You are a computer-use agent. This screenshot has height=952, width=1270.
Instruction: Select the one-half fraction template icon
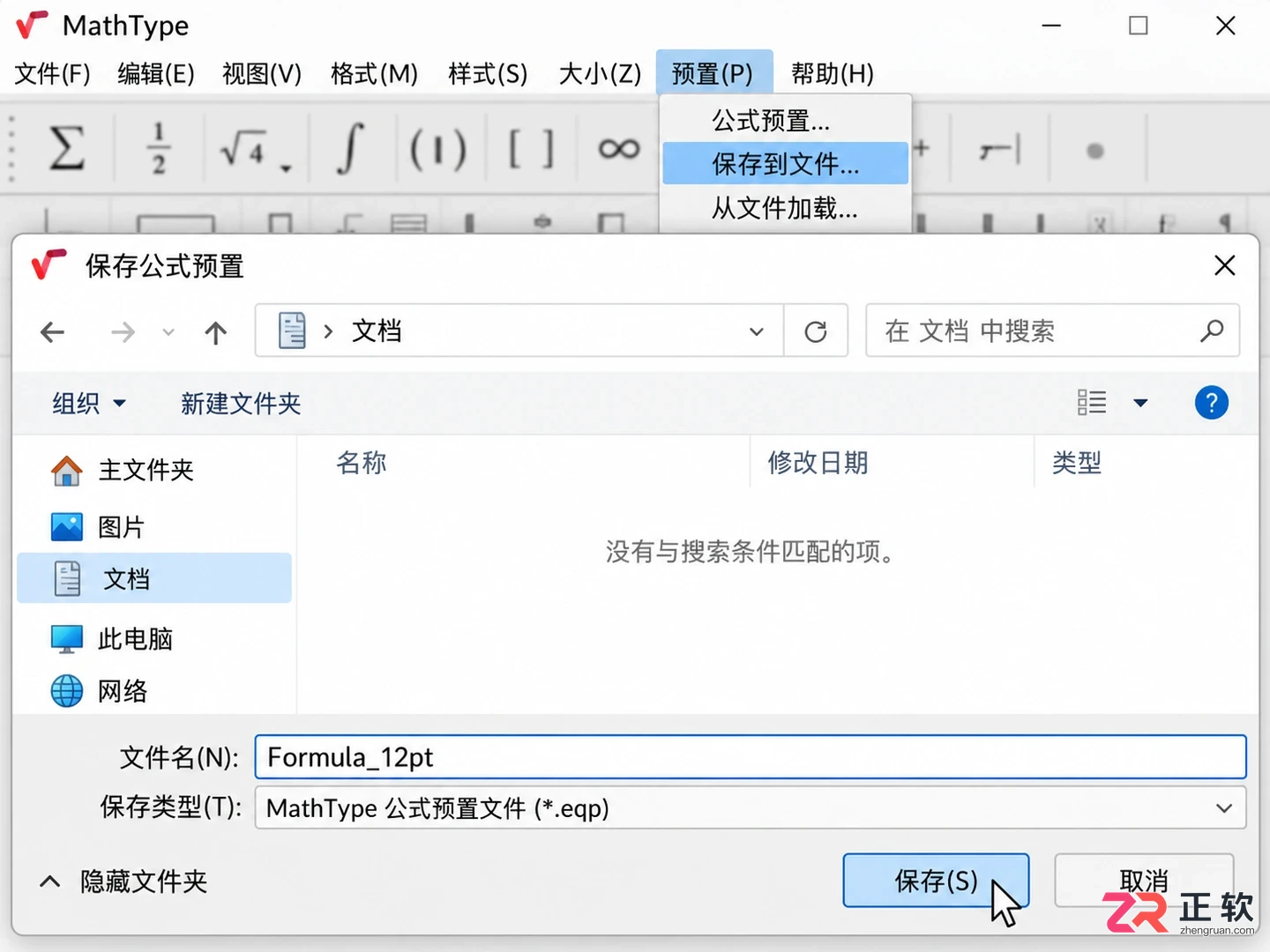click(159, 148)
